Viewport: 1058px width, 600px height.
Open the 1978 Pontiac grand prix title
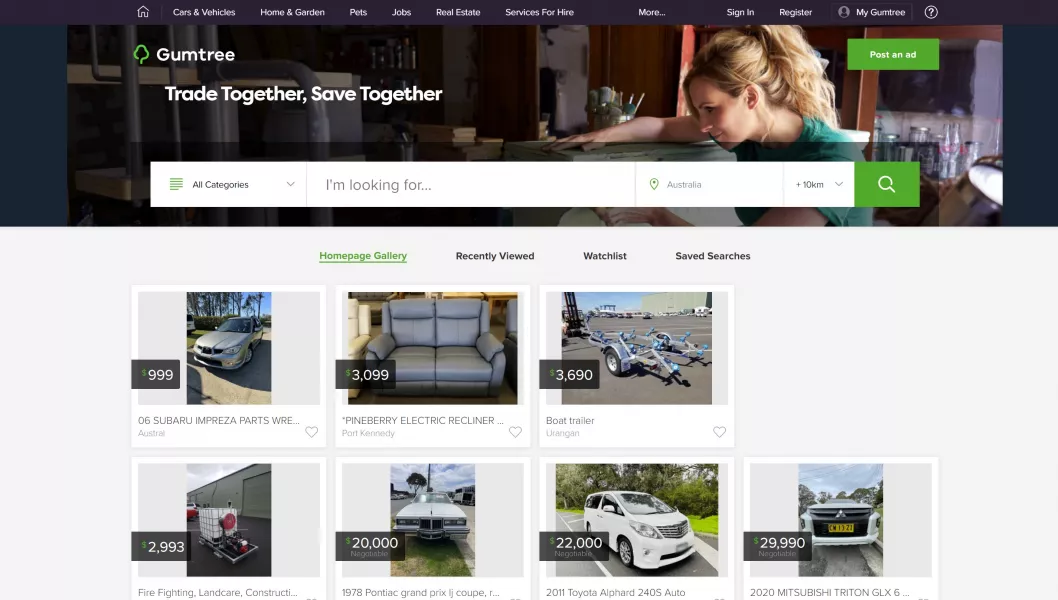(x=421, y=593)
